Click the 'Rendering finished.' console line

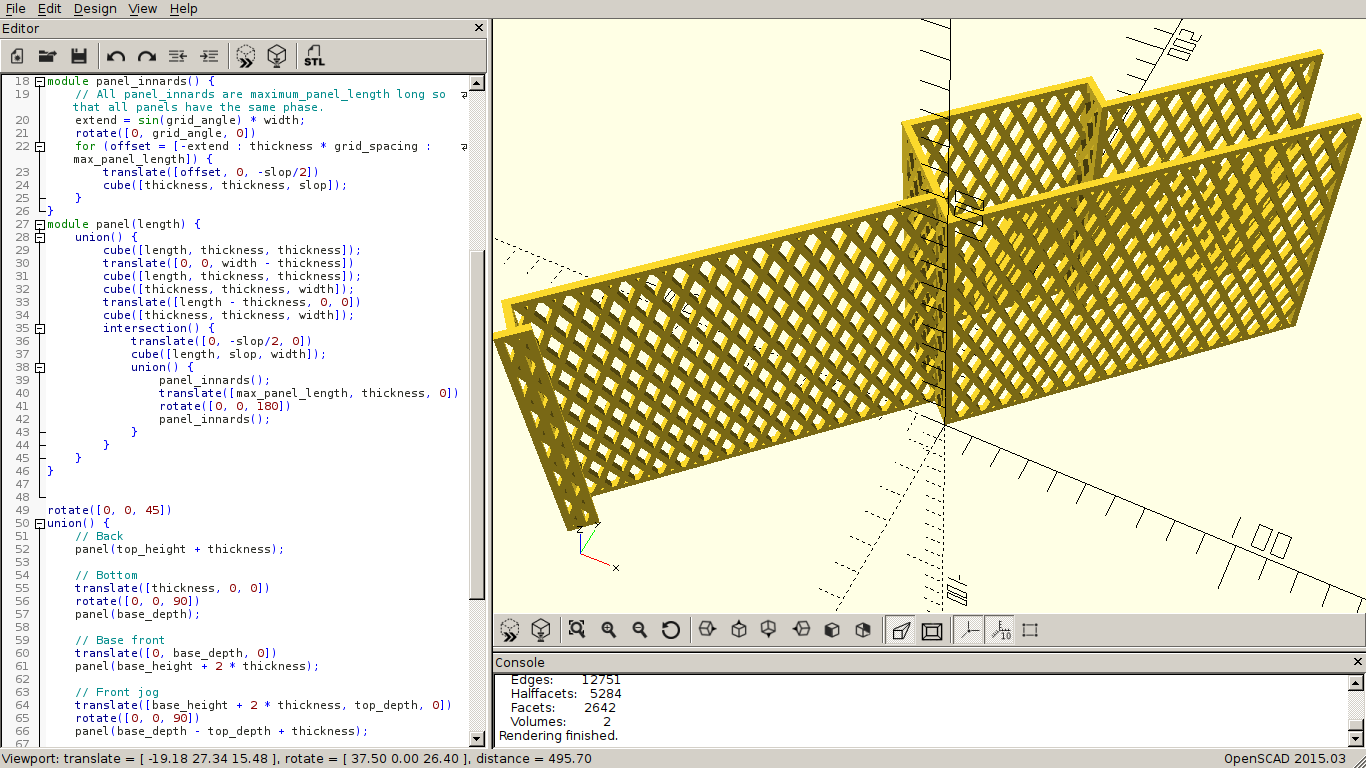pyautogui.click(x=558, y=735)
